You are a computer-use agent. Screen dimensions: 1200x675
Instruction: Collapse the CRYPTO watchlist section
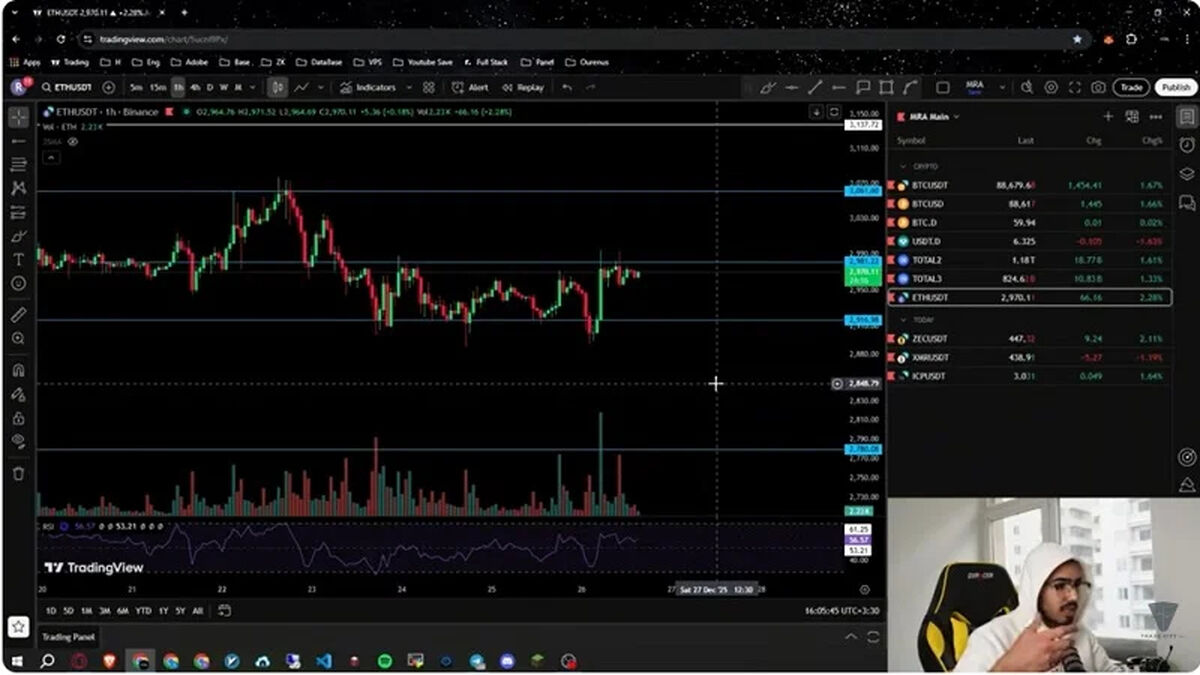point(903,166)
